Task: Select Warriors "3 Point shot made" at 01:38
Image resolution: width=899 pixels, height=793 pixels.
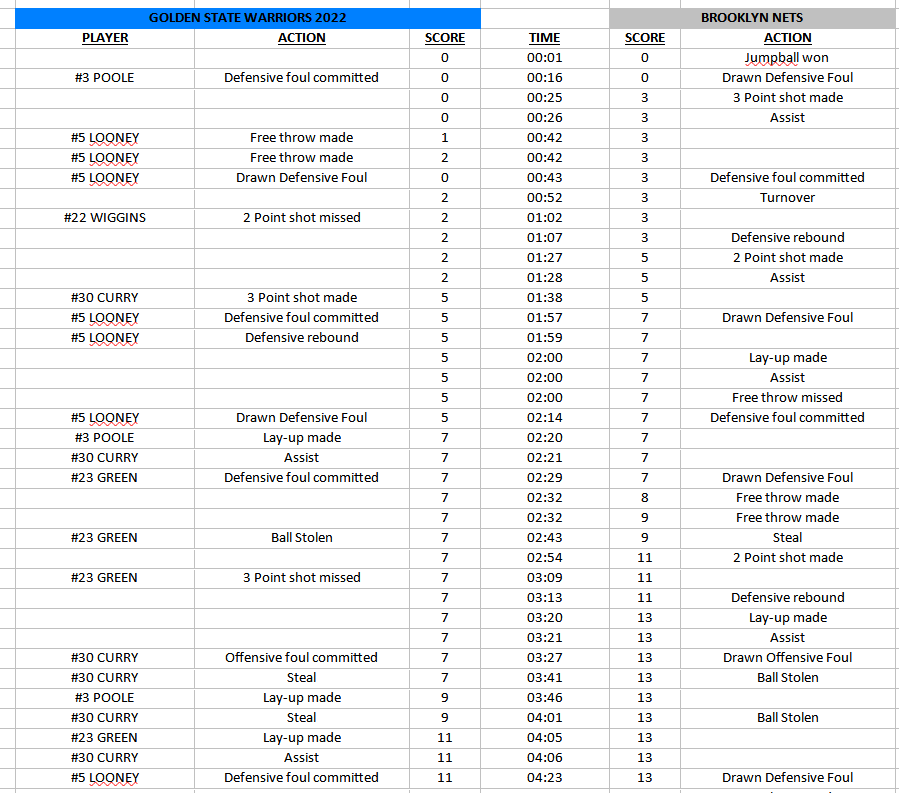Action: click(302, 298)
